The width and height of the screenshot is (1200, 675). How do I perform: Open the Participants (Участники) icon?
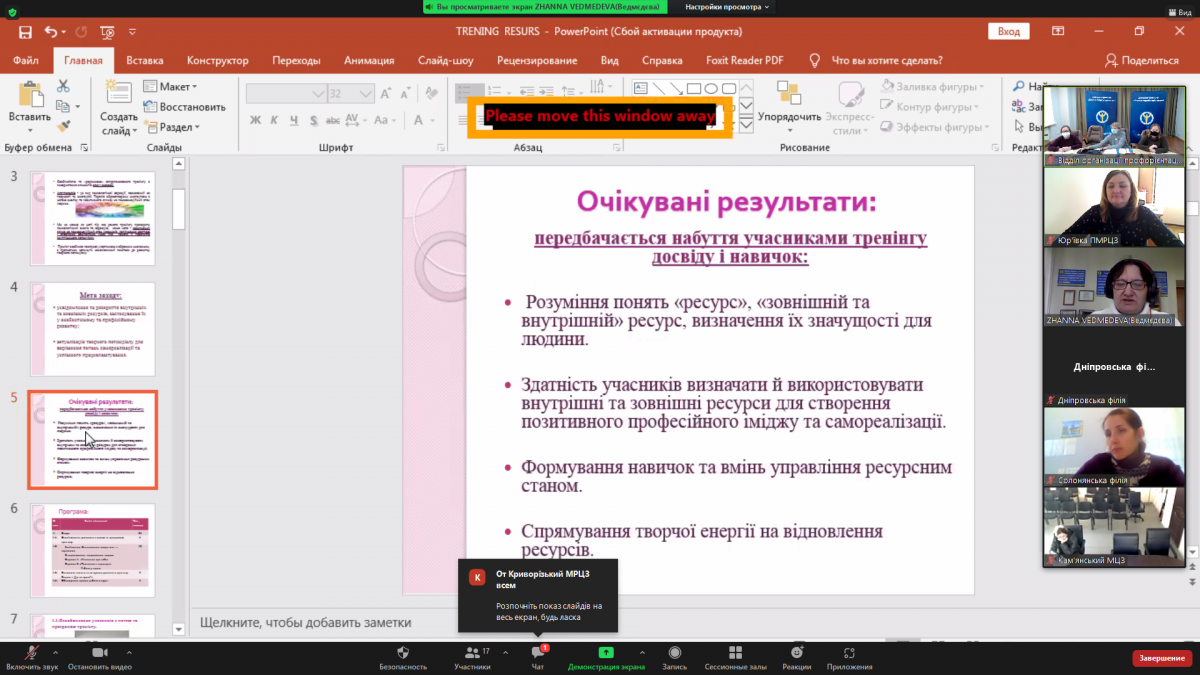470,652
